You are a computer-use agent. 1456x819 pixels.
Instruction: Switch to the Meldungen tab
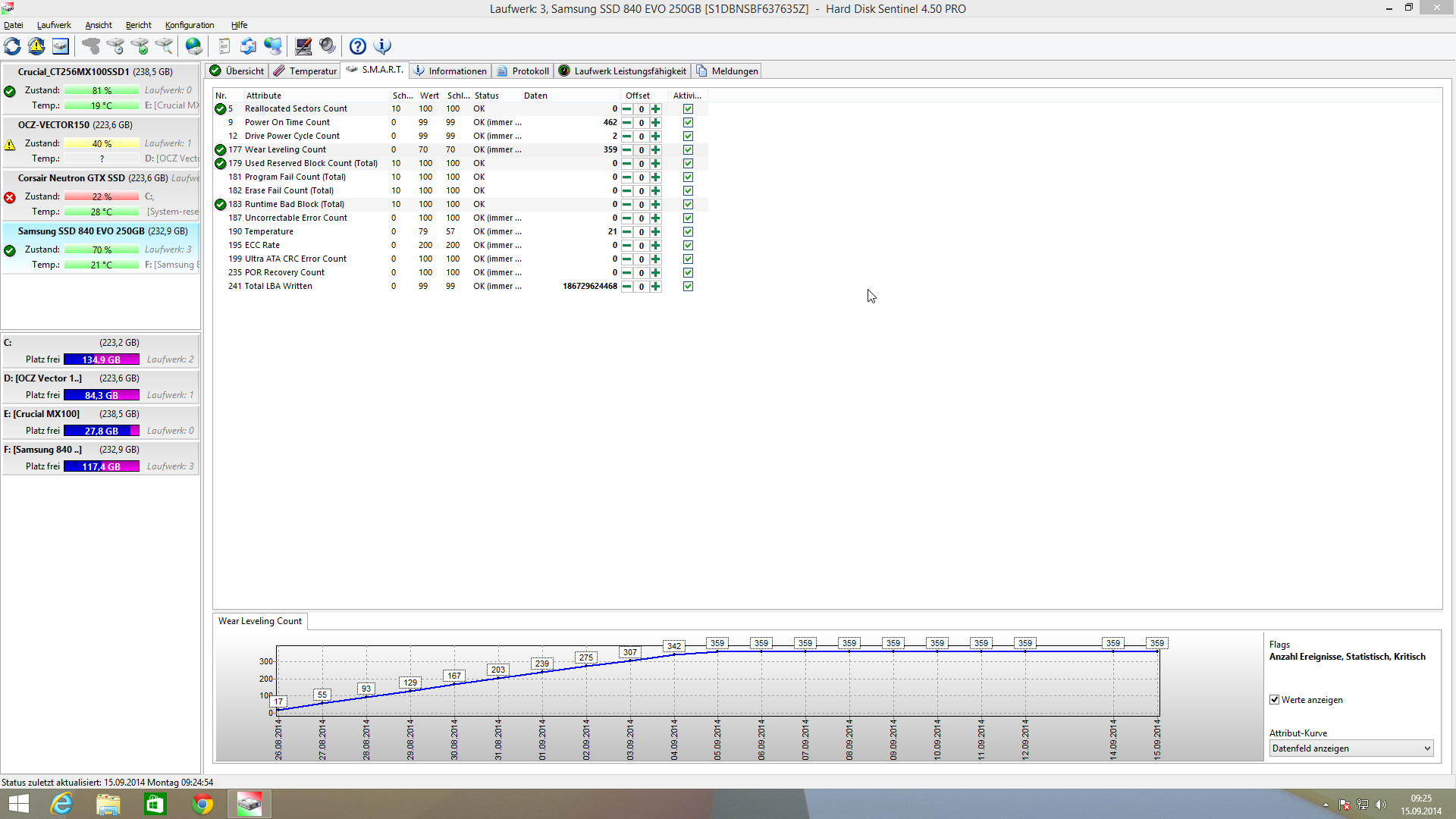point(727,71)
